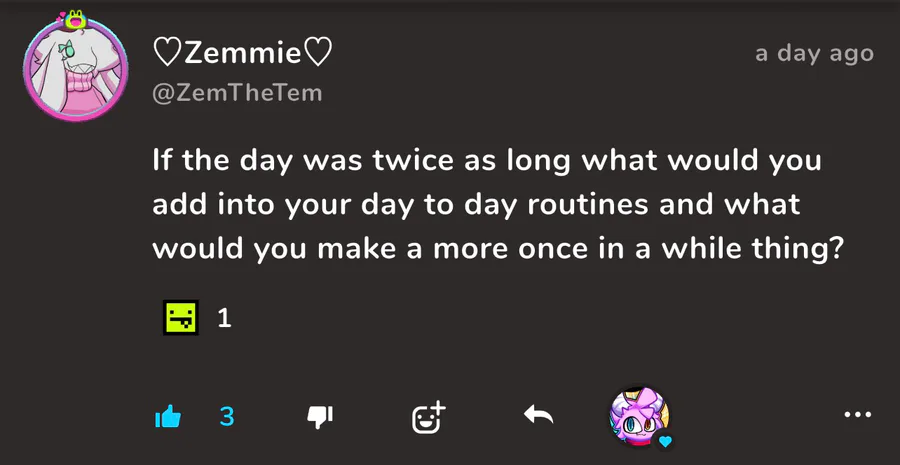This screenshot has width=900, height=465.
Task: Open the add reaction smiley picker
Action: tap(429, 417)
